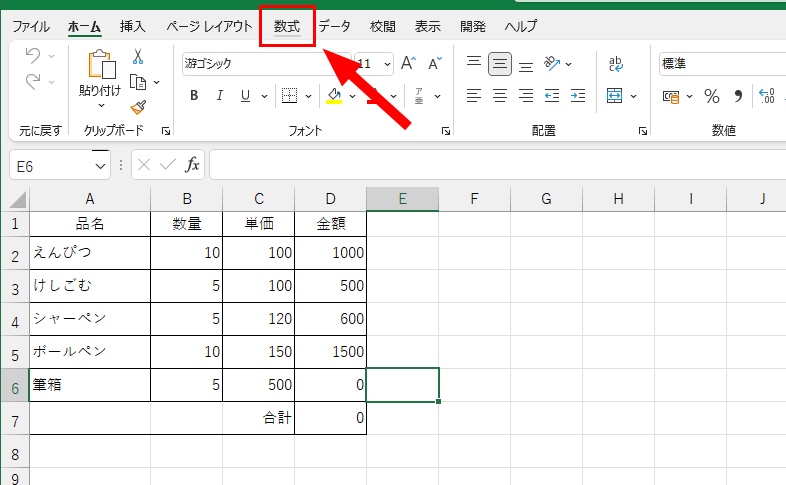
Task: Select the Format Painter brush
Action: pos(138,107)
